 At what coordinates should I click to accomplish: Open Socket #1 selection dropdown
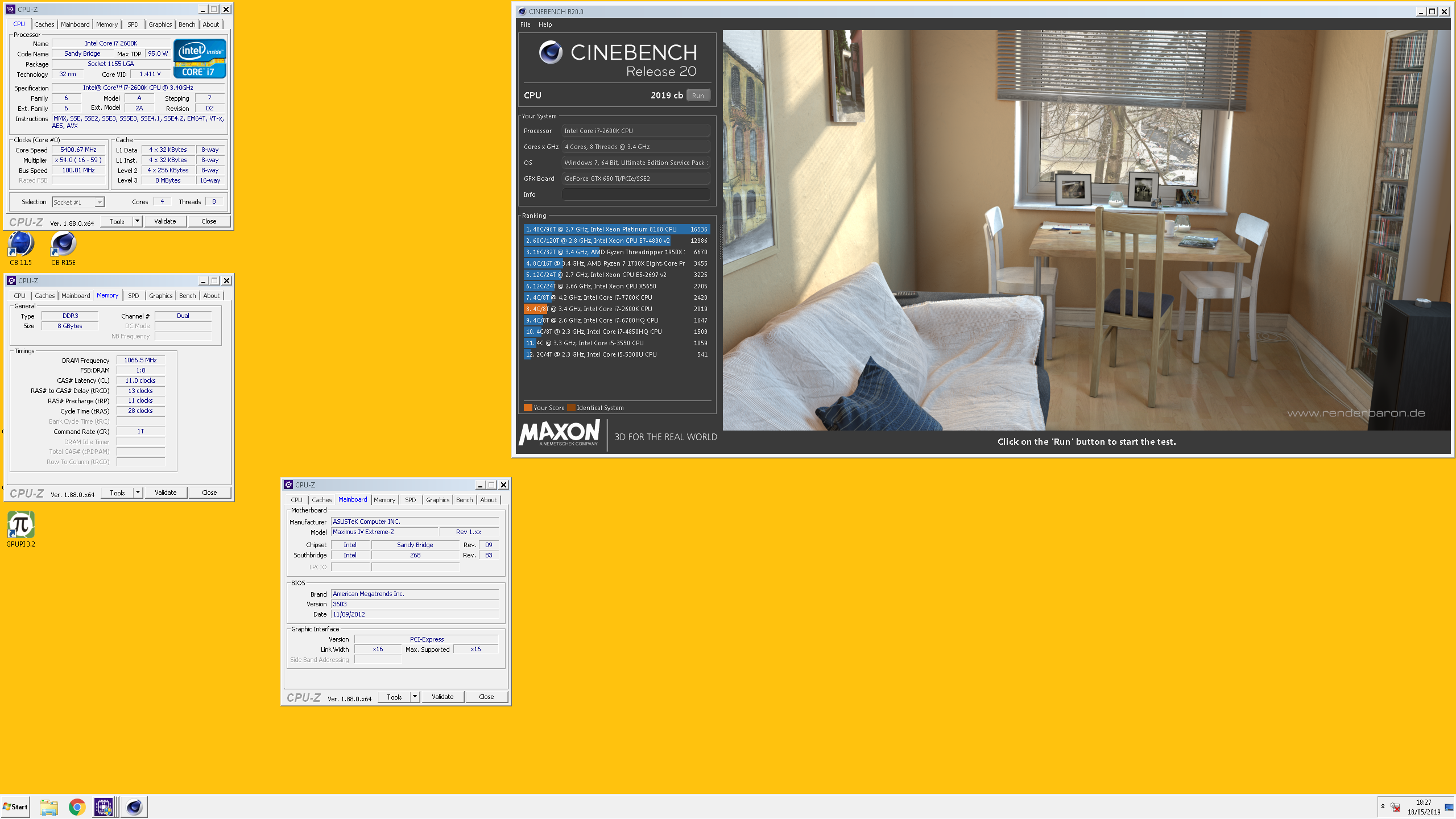[x=100, y=202]
